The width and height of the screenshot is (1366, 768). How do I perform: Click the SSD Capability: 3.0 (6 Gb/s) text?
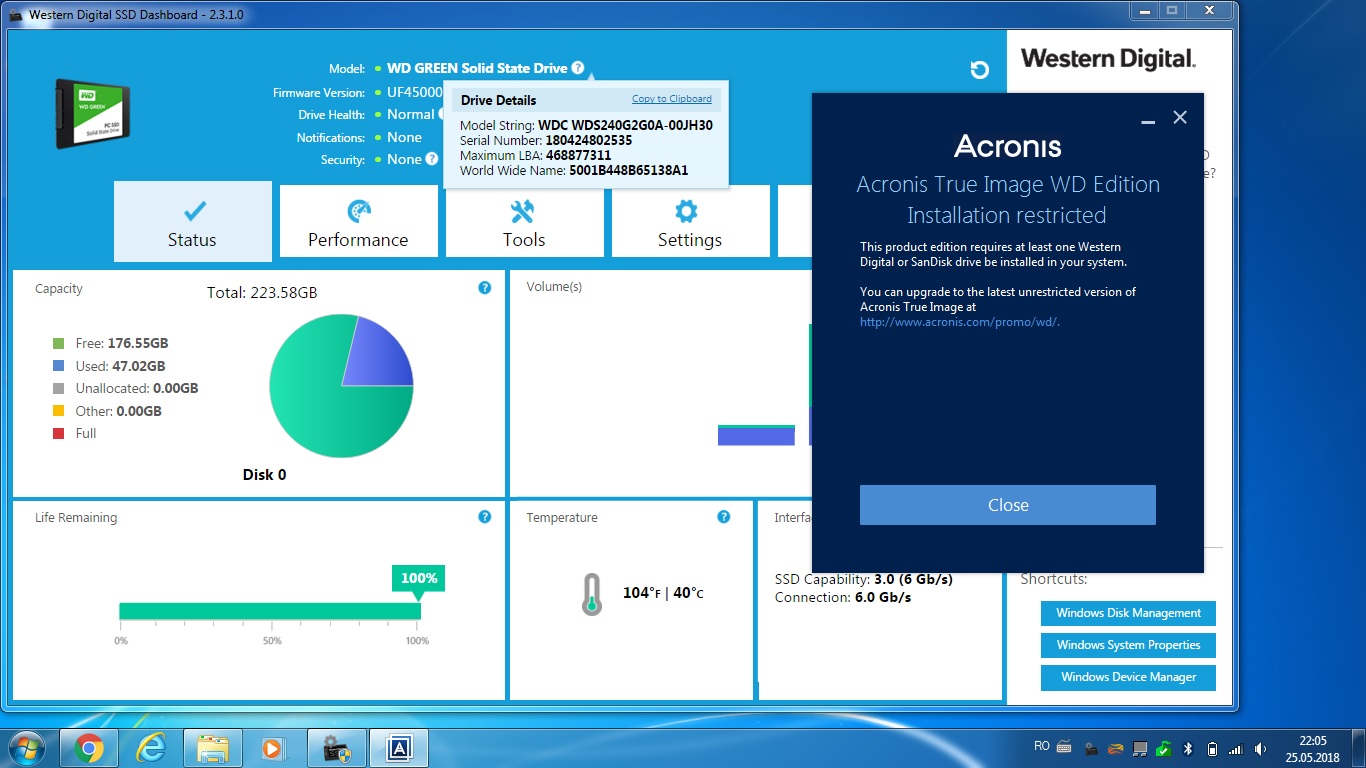[x=864, y=580]
